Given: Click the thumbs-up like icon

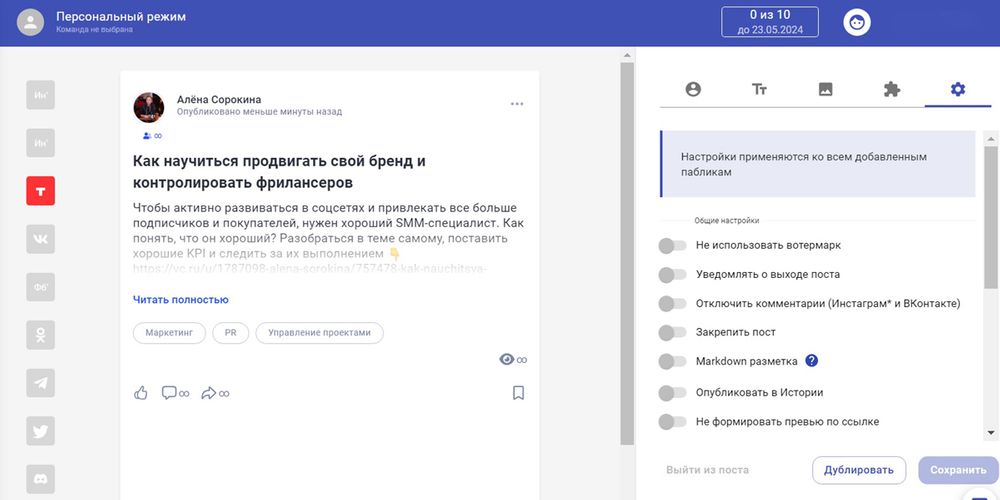Looking at the screenshot, I should coord(141,393).
